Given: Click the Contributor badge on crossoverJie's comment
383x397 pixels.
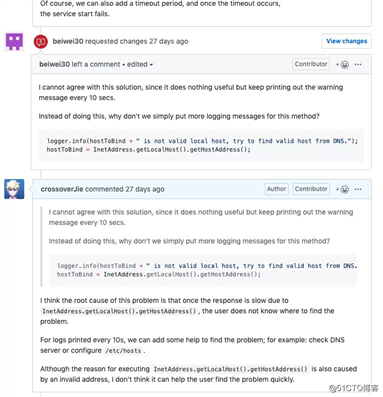Looking at the screenshot, I should coord(311,189).
